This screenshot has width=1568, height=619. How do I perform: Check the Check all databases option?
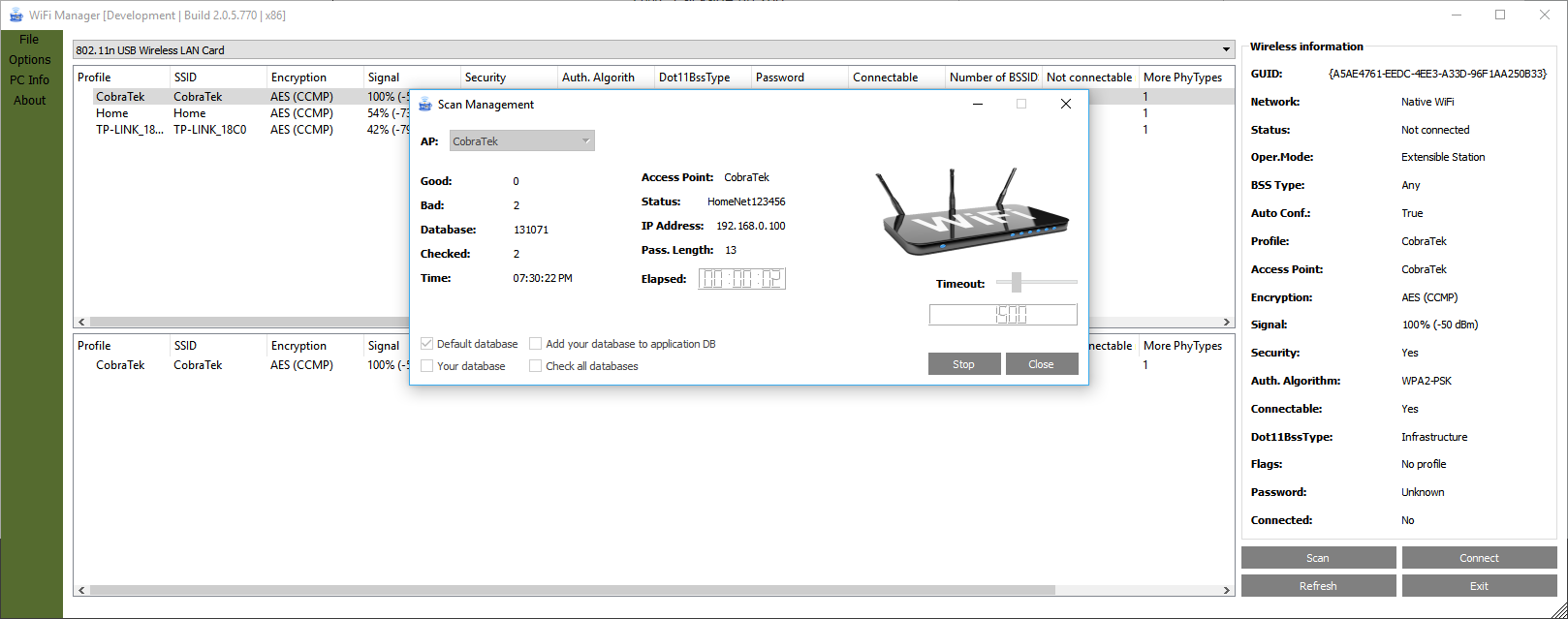click(x=536, y=366)
